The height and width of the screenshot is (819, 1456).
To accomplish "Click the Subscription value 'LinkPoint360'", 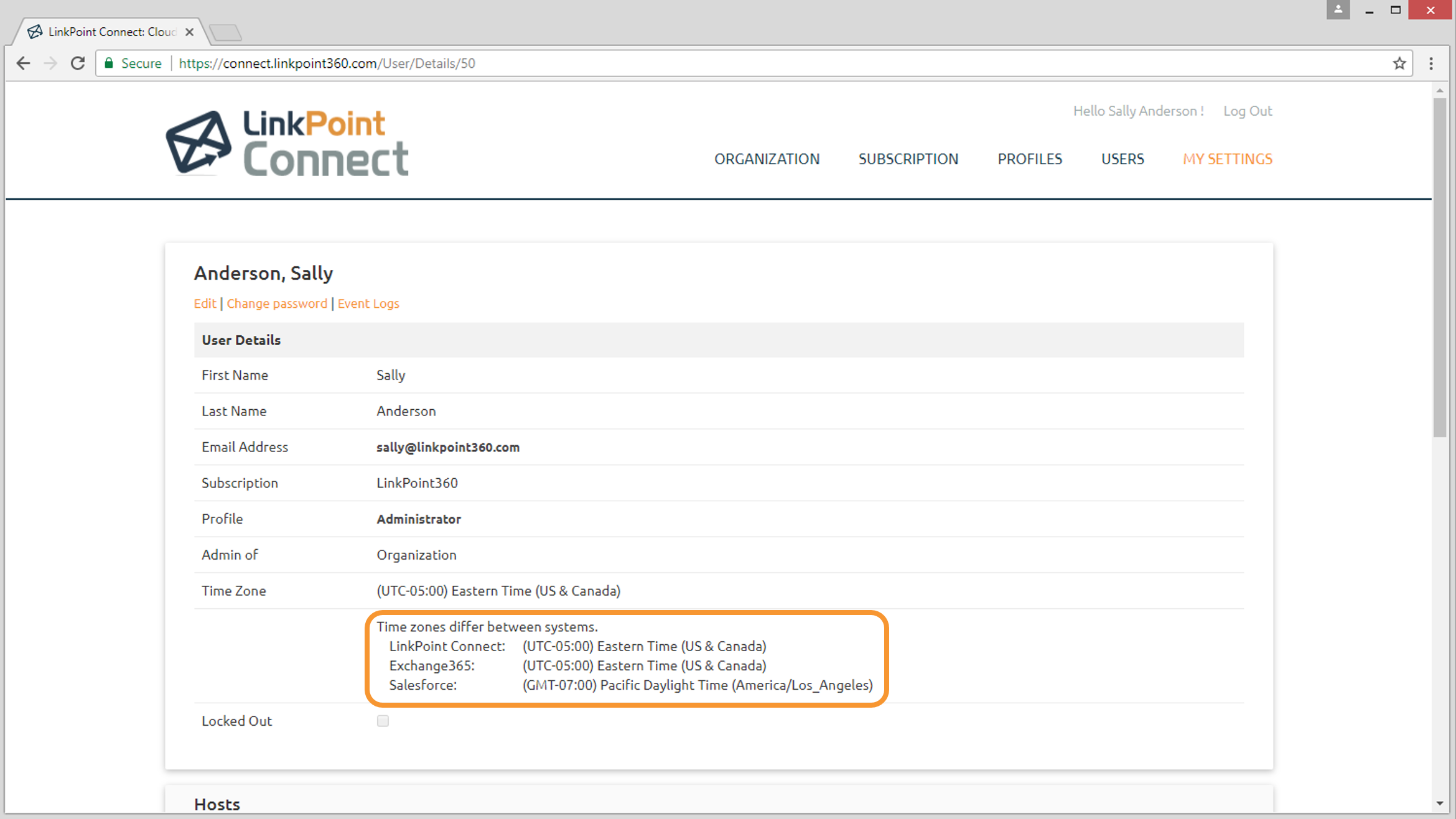I will pos(417,483).
